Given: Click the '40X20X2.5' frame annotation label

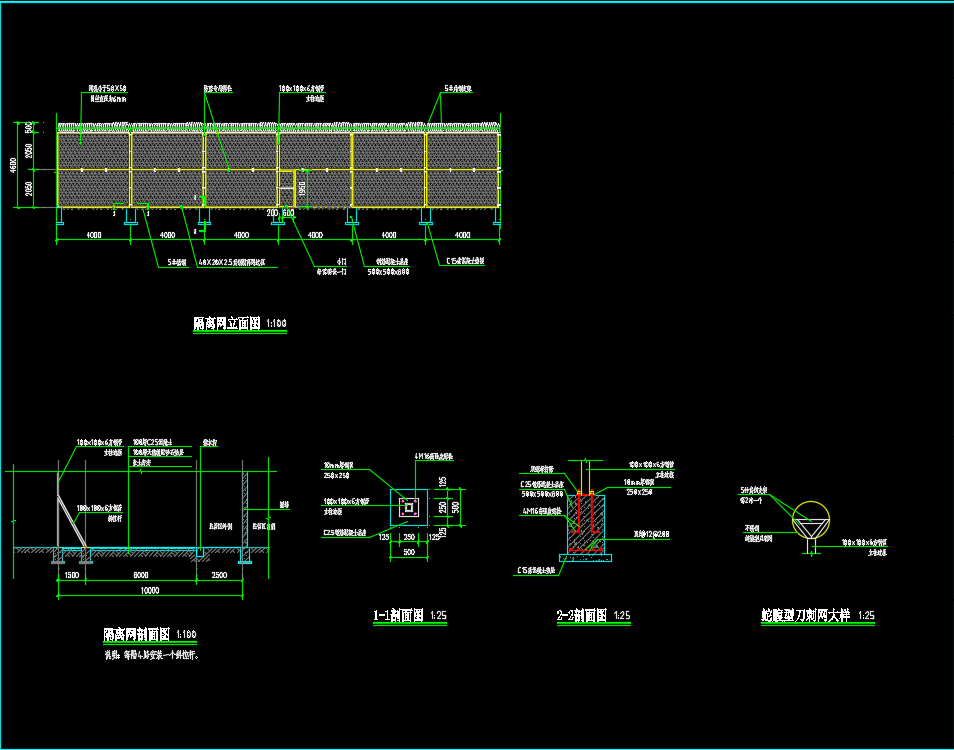Looking at the screenshot, I should point(232,263).
